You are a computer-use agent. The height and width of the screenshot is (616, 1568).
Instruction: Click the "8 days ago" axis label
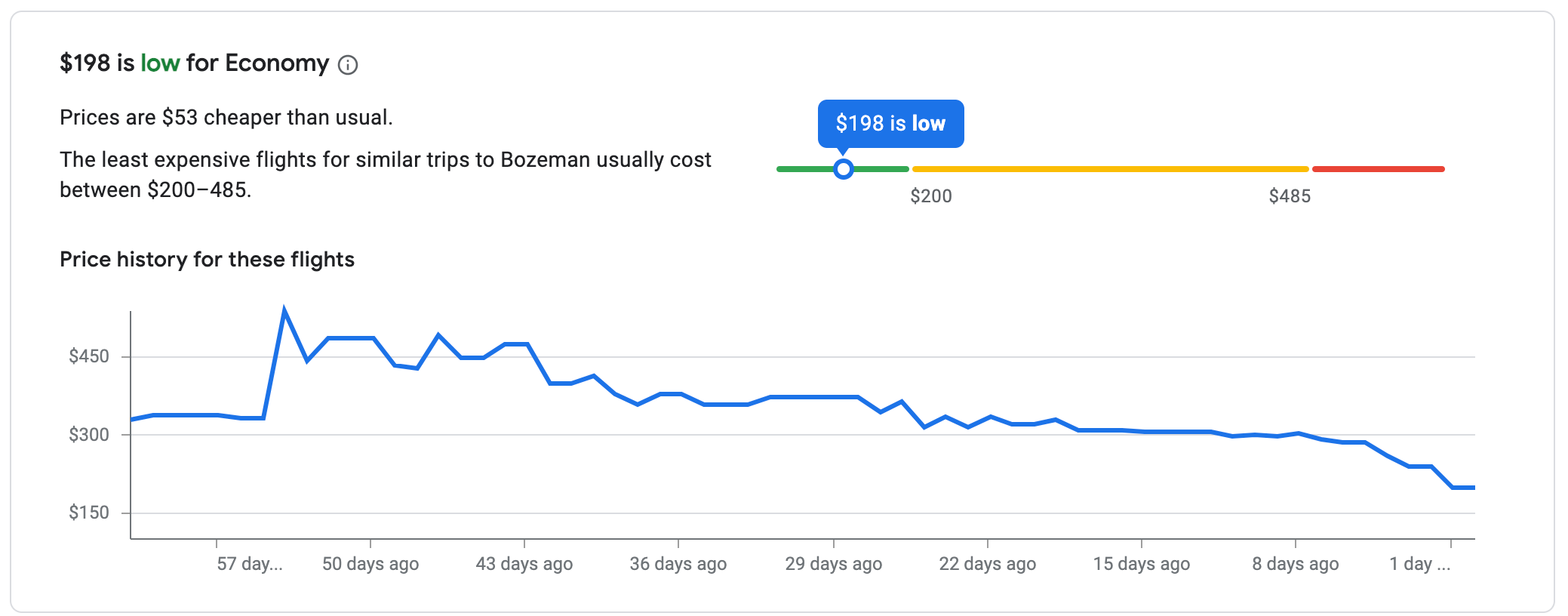(1296, 564)
